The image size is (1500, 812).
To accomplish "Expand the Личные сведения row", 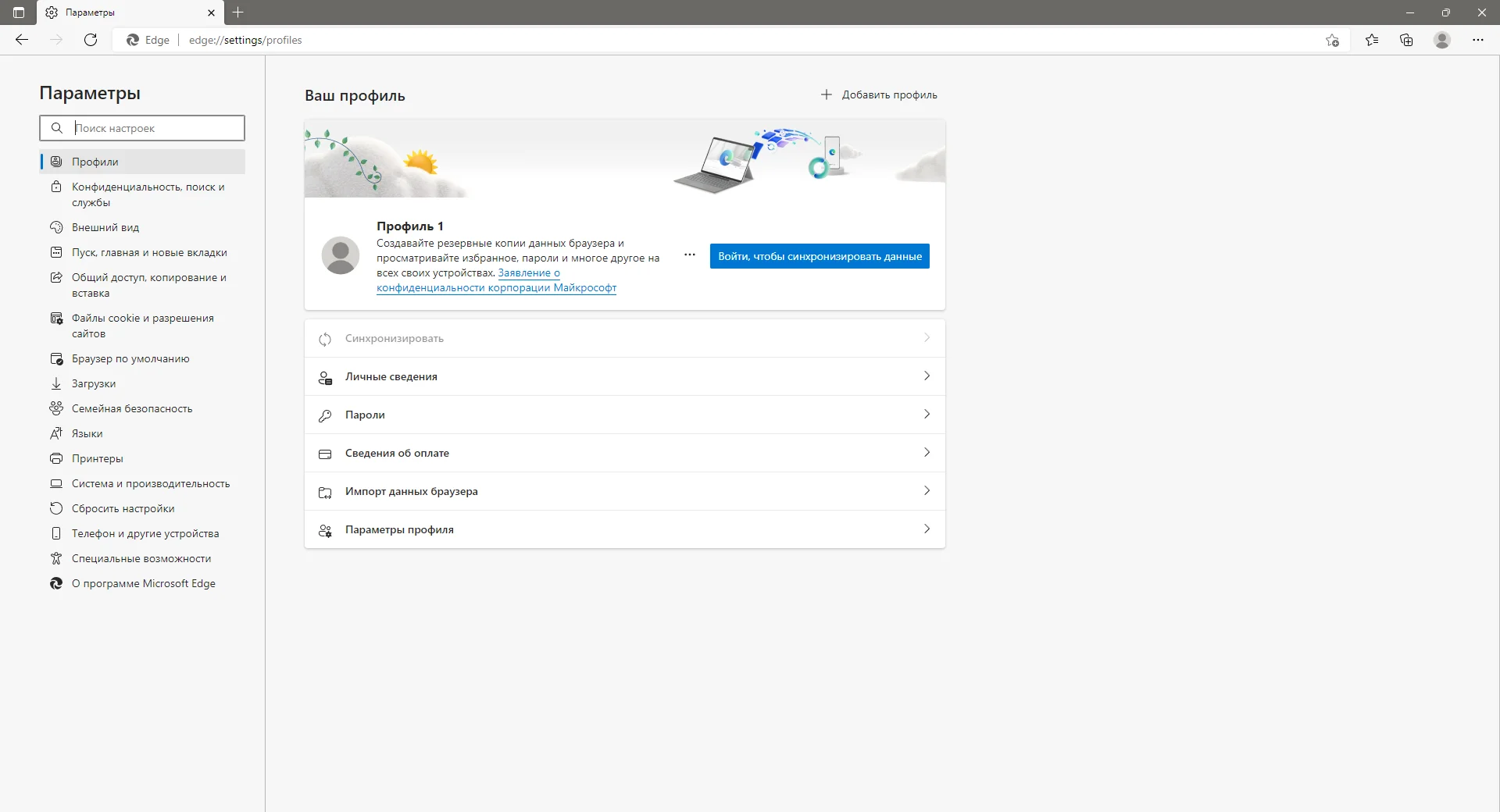I will (625, 376).
